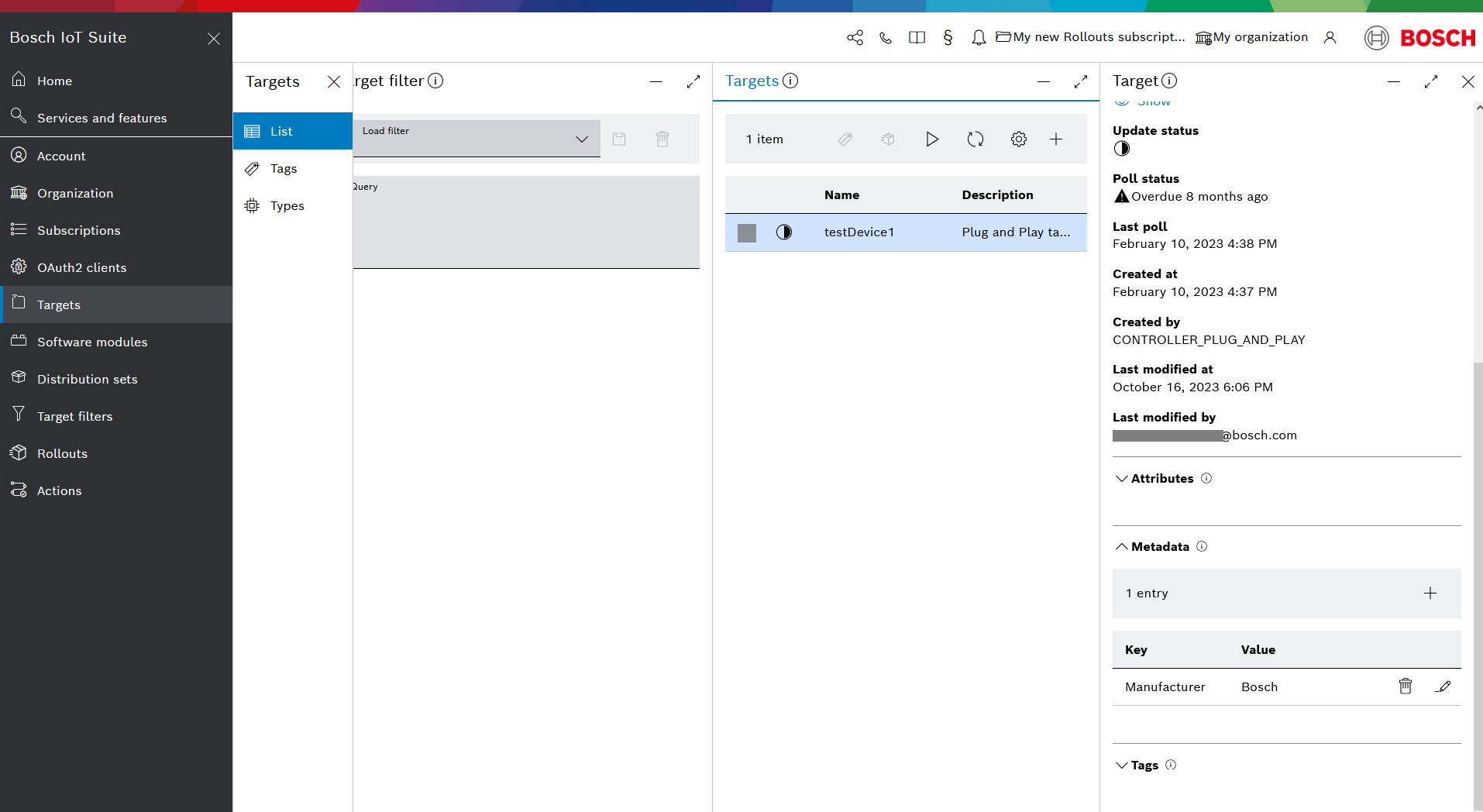Click the Target panel vertical scrollbar

[x=1478, y=542]
